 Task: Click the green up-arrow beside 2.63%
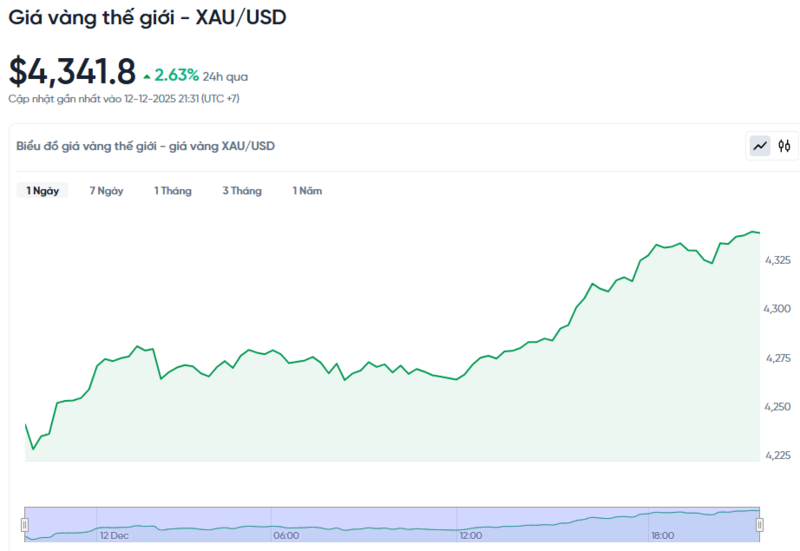[147, 76]
